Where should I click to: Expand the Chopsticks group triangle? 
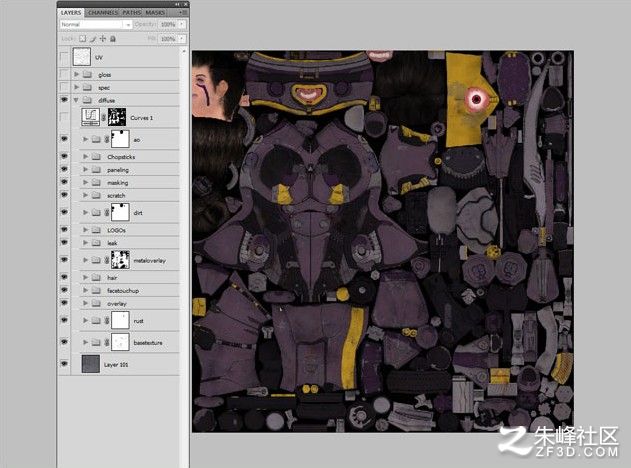pos(85,157)
